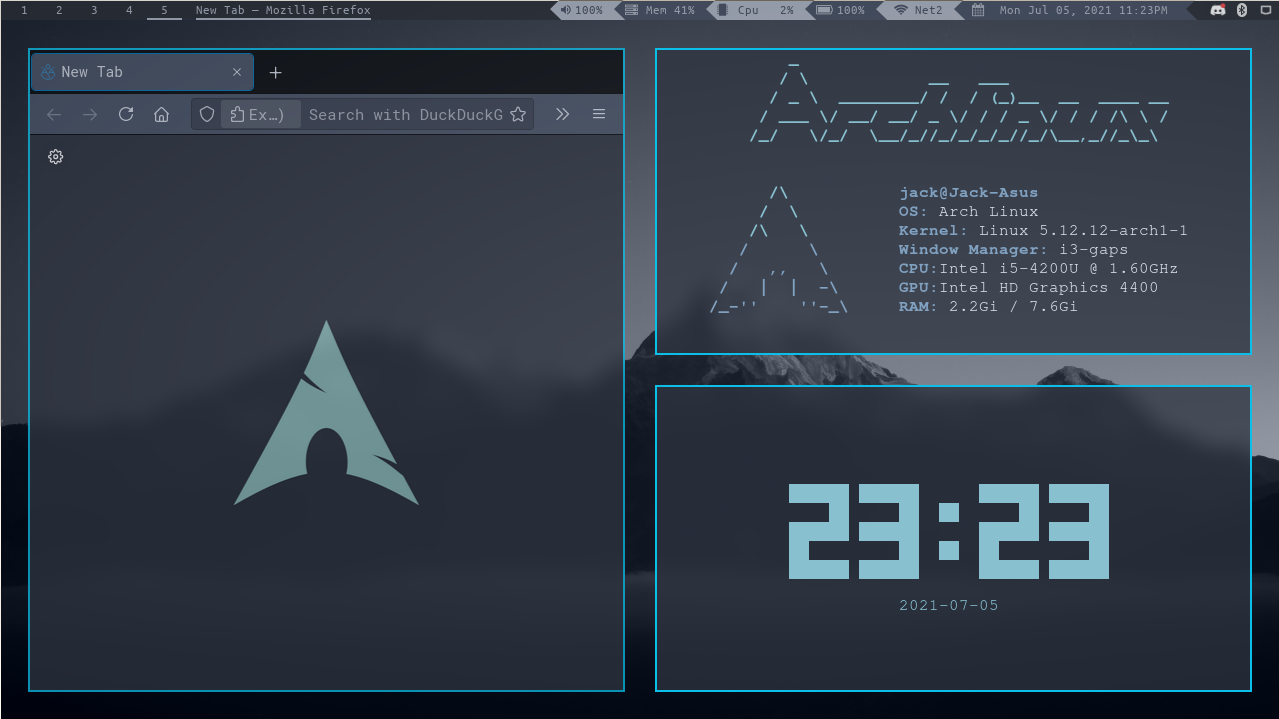The height and width of the screenshot is (719, 1279).
Task: Click the 'Window Manager: i3-gaps' line
Action: [1013, 250]
